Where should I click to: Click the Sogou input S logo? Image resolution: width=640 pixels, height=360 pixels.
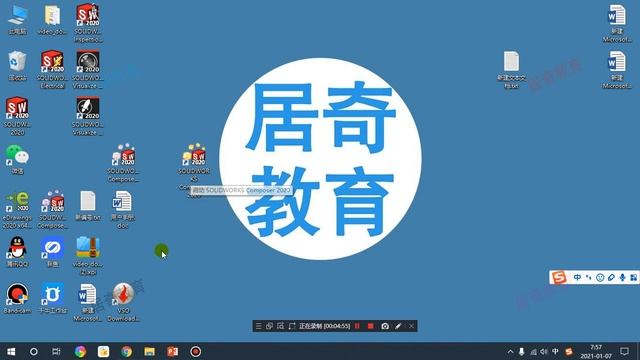pyautogui.click(x=559, y=278)
